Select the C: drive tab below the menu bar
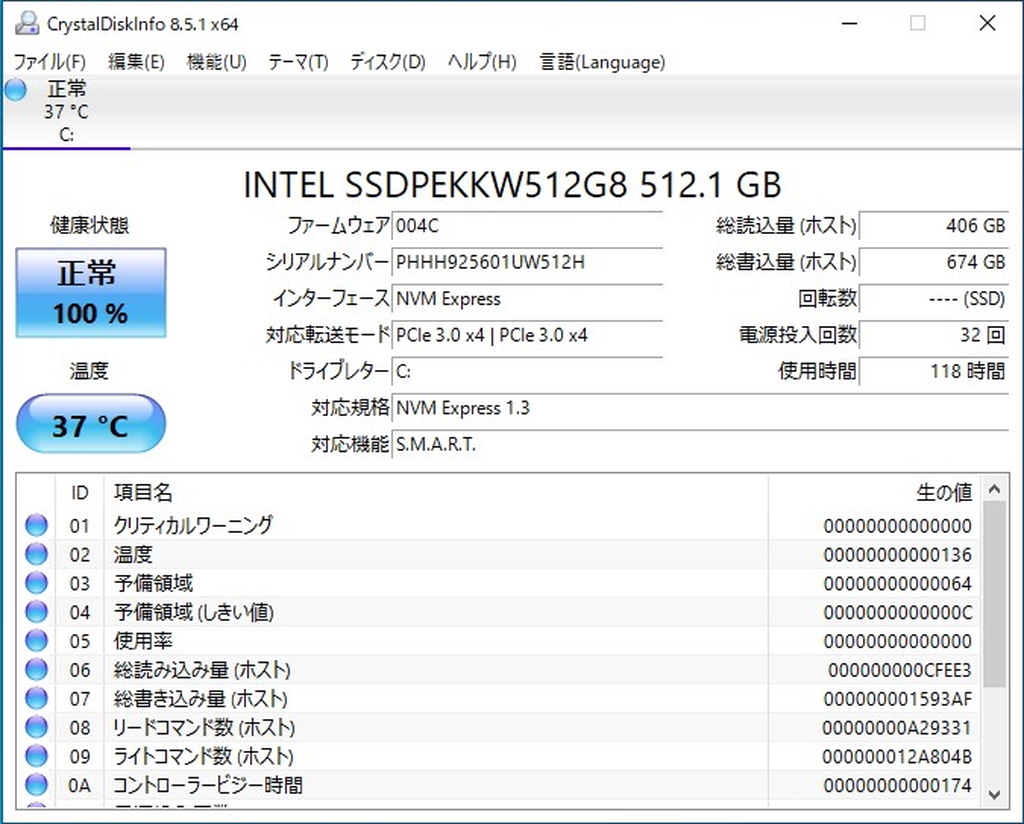The image size is (1024, 824). tap(65, 110)
